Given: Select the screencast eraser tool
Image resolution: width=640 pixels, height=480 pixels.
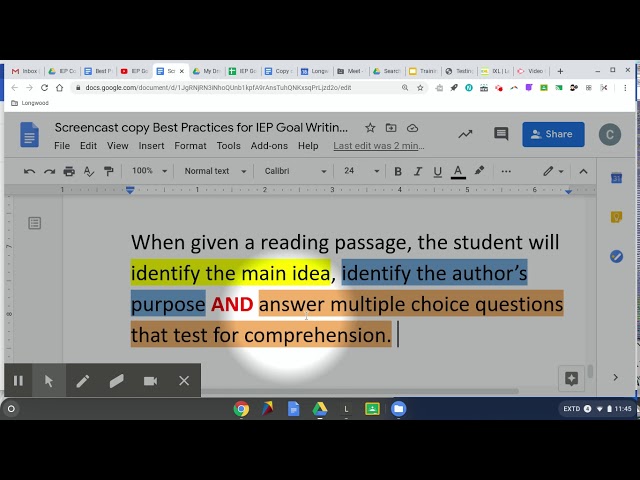Looking at the screenshot, I should 116,381.
